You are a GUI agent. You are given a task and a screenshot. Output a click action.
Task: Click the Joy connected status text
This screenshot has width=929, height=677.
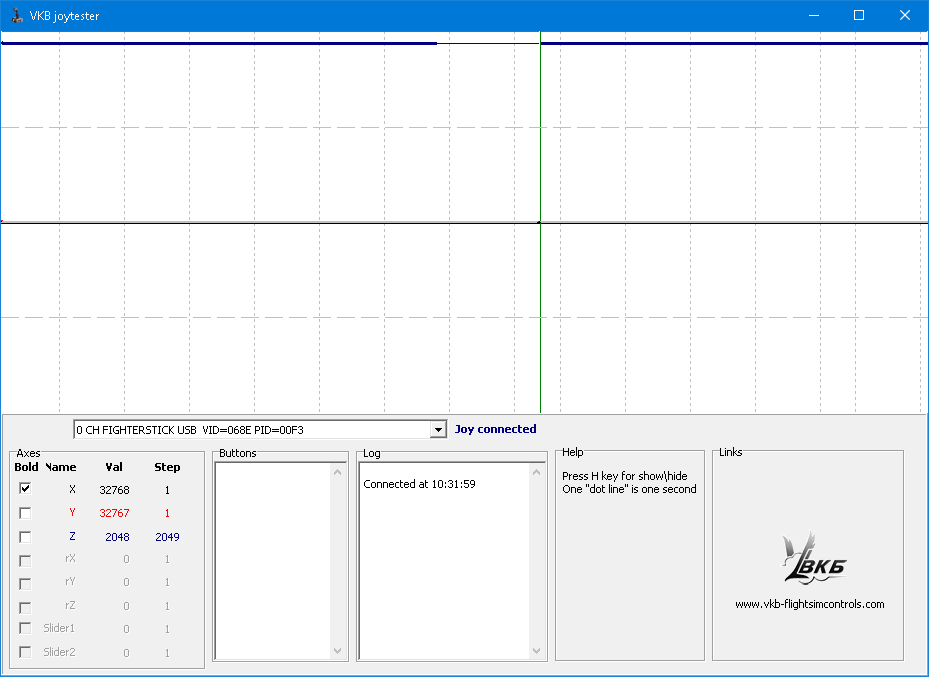coord(495,429)
